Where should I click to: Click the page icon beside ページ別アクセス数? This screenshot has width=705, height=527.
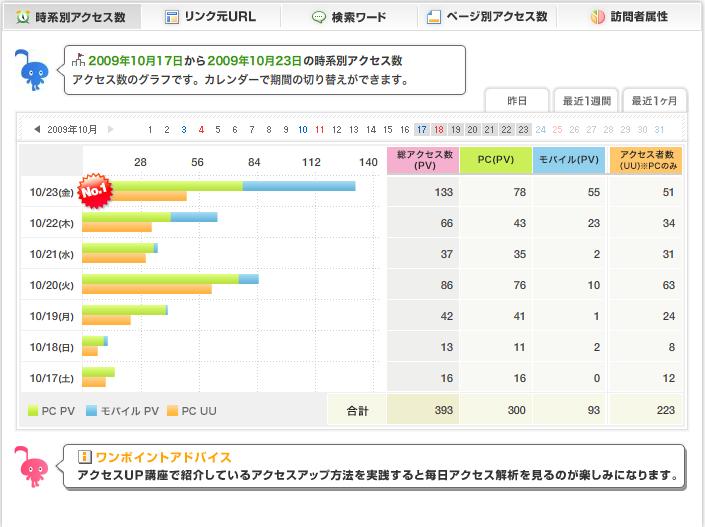[x=433, y=17]
